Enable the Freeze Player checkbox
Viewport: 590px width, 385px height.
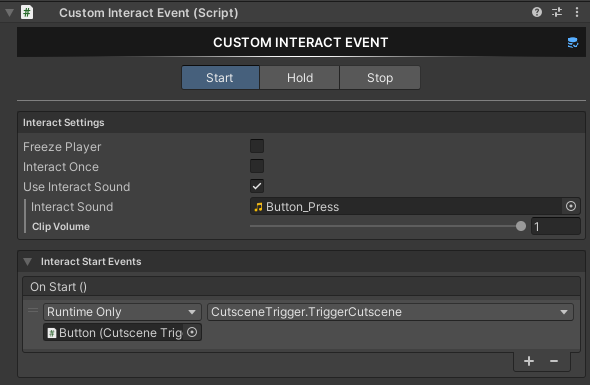pyautogui.click(x=257, y=146)
